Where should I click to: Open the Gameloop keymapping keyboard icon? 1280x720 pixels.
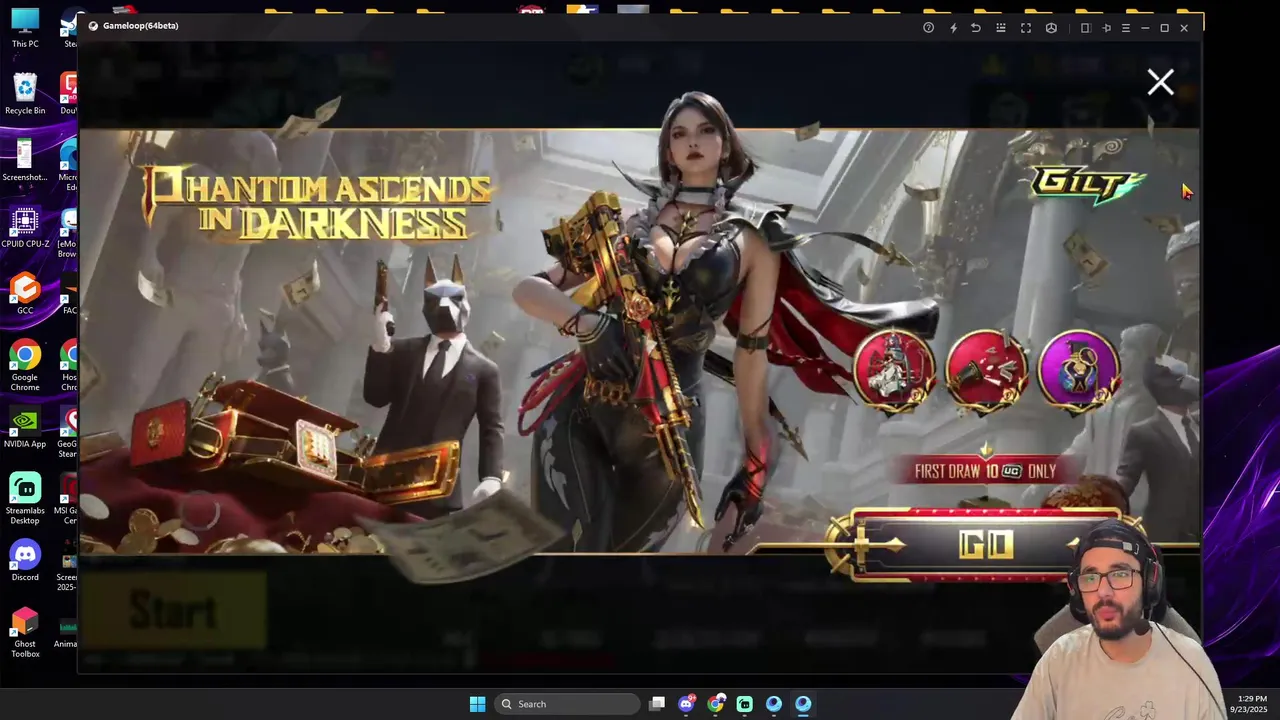click(1001, 28)
